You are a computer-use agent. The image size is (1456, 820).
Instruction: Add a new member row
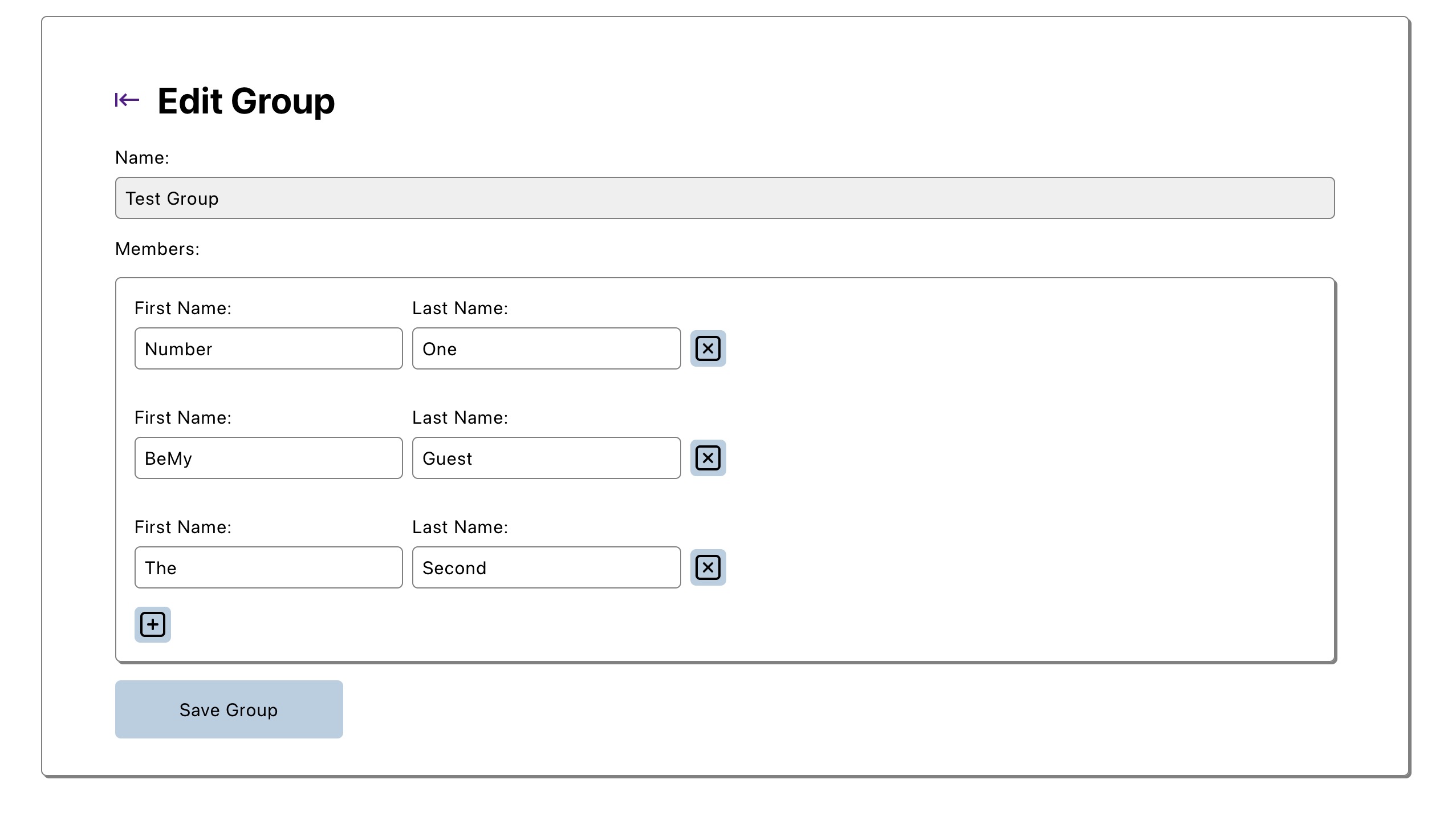(x=153, y=624)
